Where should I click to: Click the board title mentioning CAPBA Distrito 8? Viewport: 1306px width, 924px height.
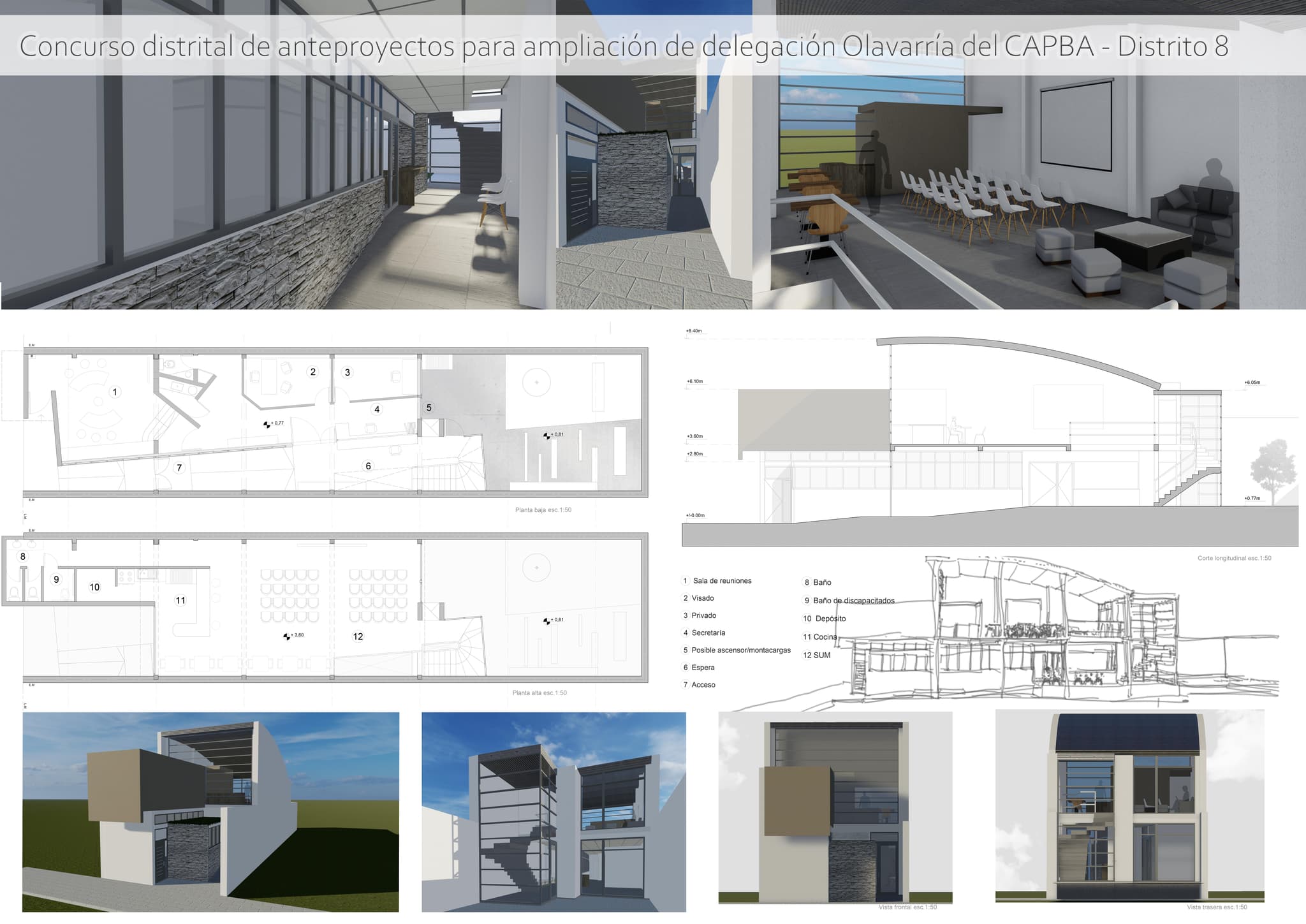624,47
